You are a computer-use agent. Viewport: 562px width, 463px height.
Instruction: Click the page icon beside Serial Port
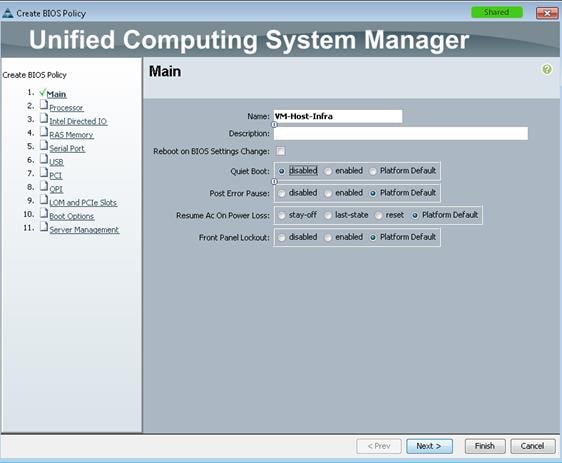(44, 145)
